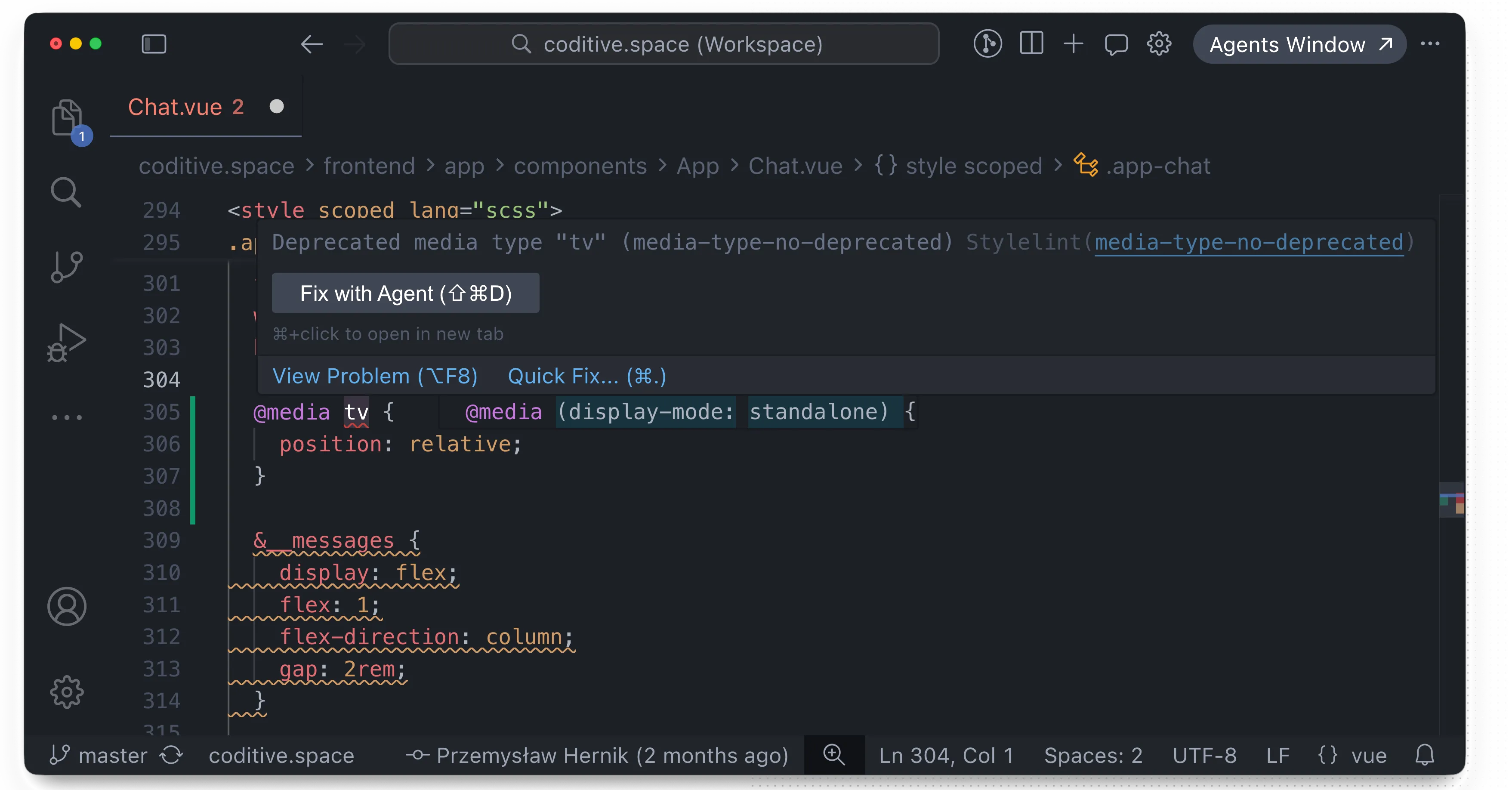Open the Explorer files icon
Image resolution: width=1512 pixels, height=790 pixels.
[66, 118]
